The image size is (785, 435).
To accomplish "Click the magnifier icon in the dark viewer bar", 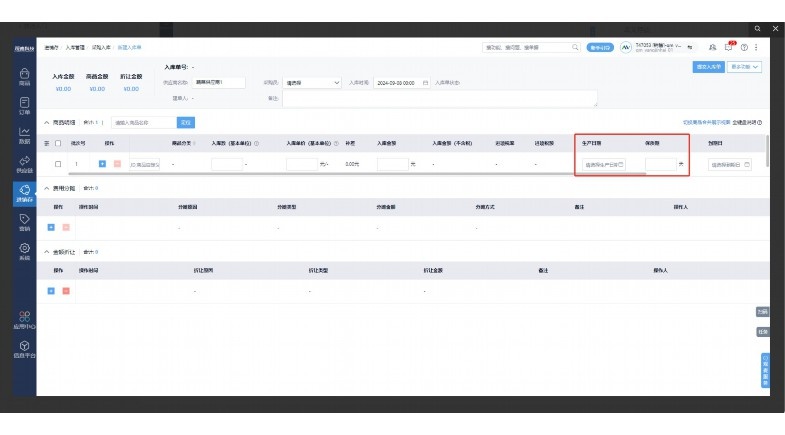I will pos(757,29).
